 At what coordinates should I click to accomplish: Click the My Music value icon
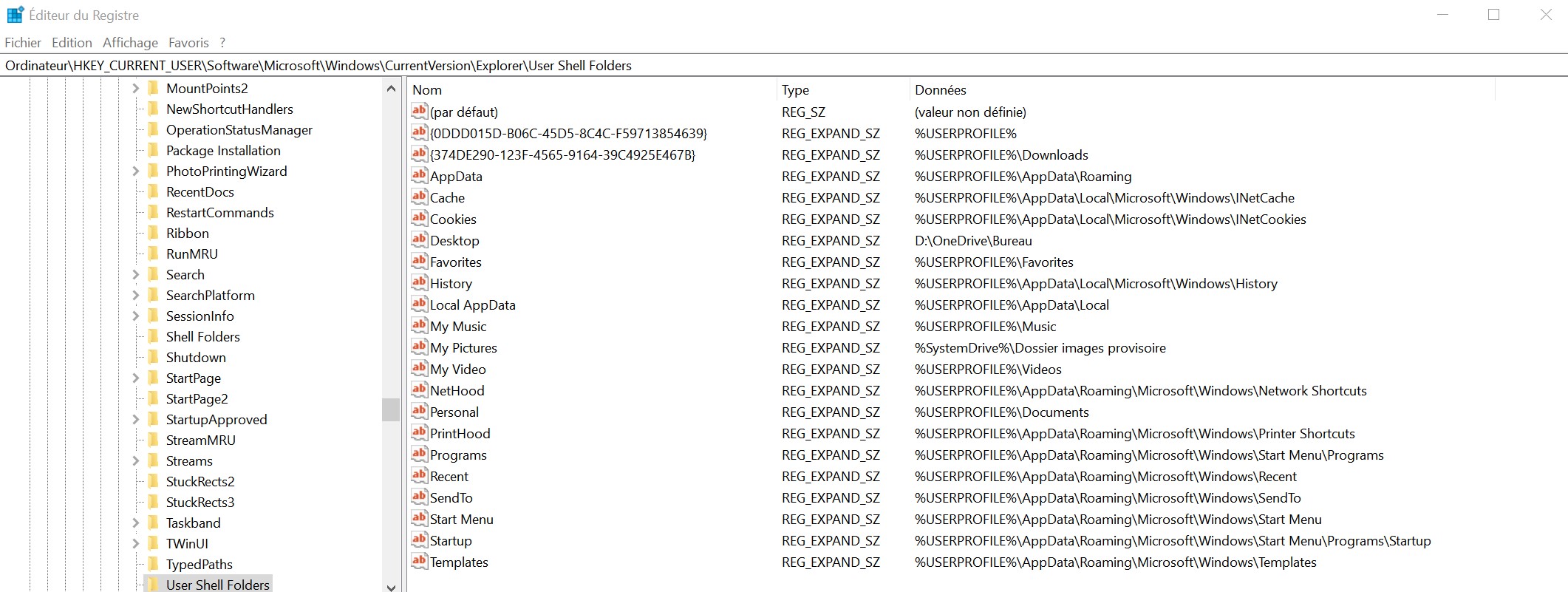tap(420, 326)
